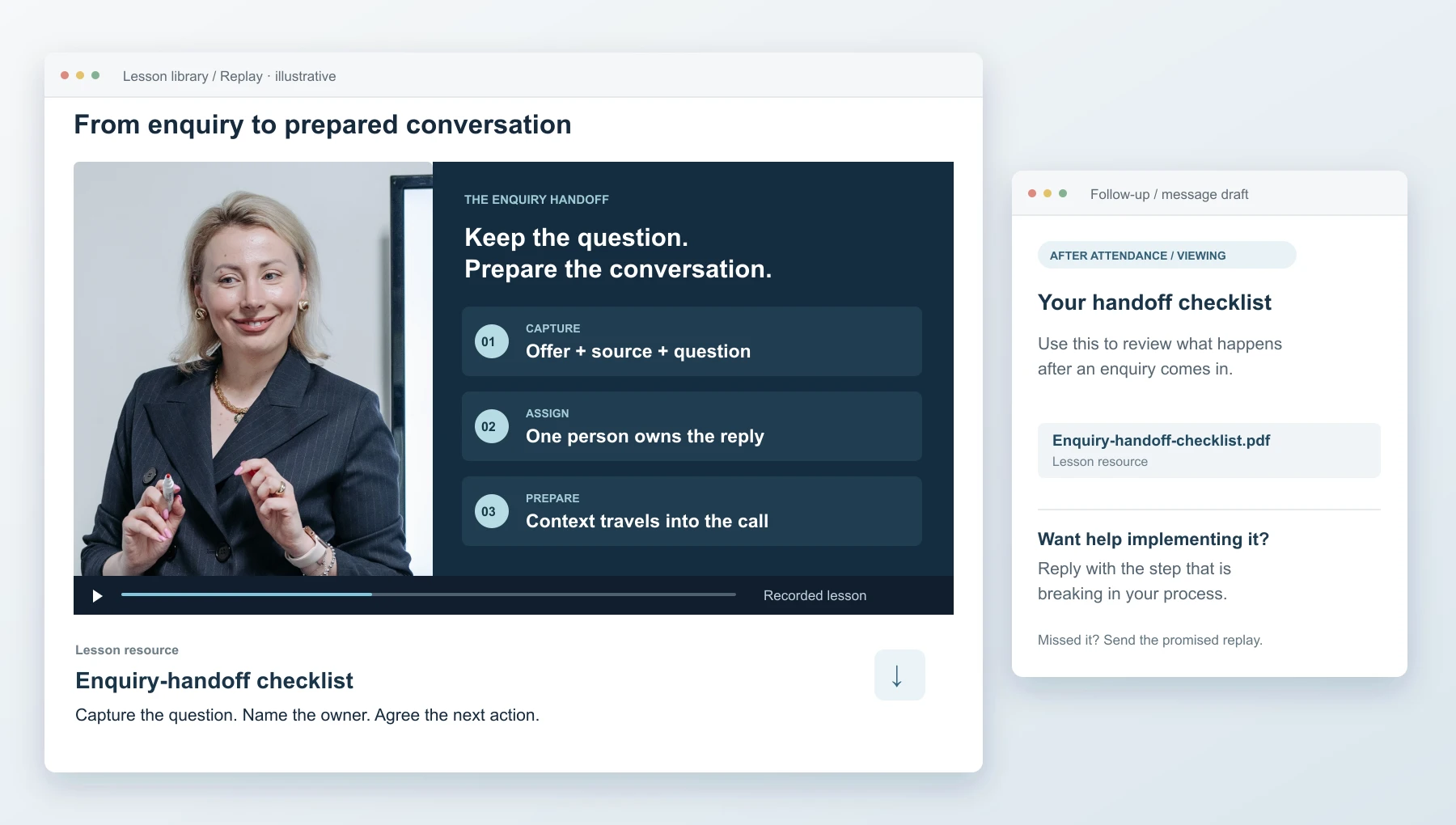
Task: Click yellow minimize dot in Lesson library window
Action: [x=80, y=75]
